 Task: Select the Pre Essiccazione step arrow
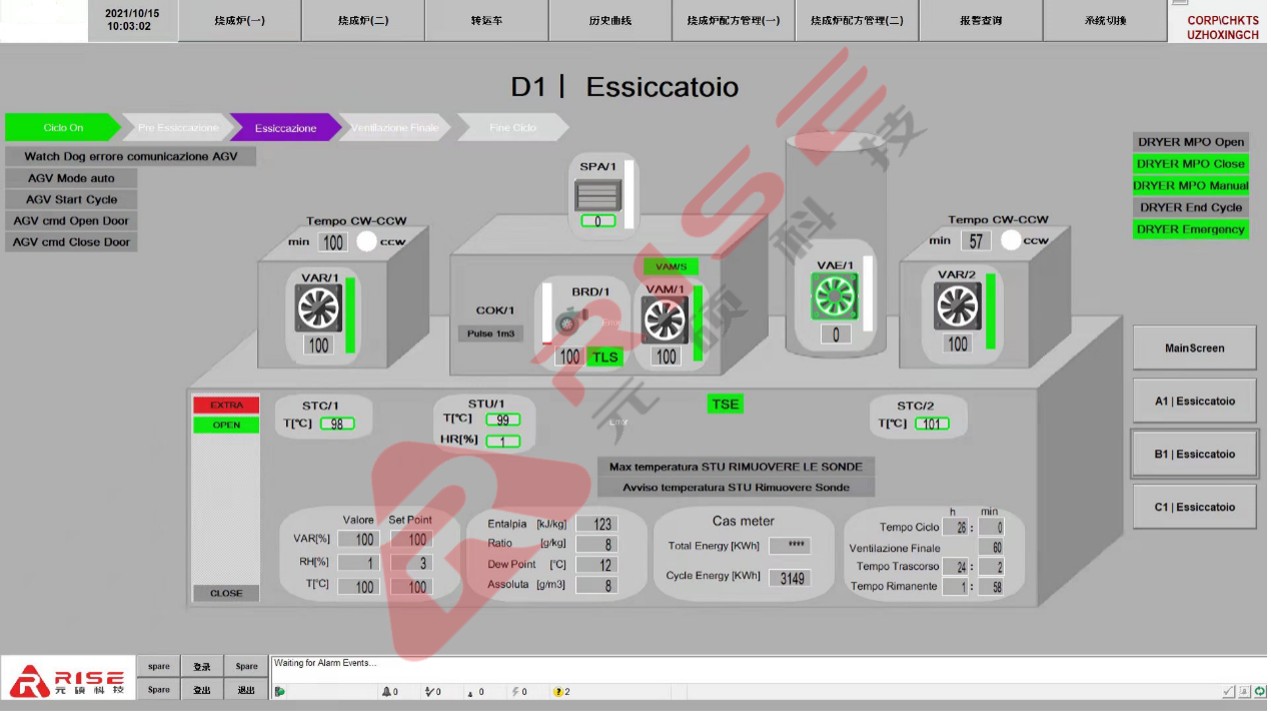coord(177,128)
